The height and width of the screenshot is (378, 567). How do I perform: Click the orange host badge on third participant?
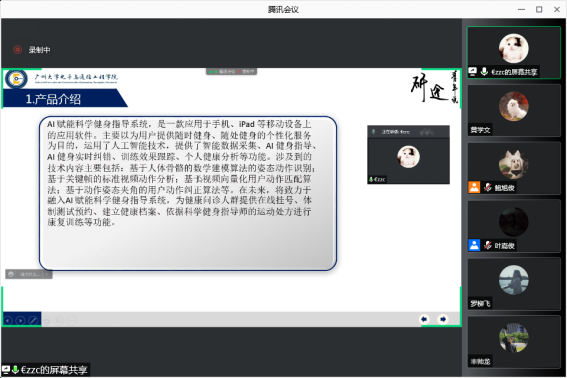click(x=474, y=187)
